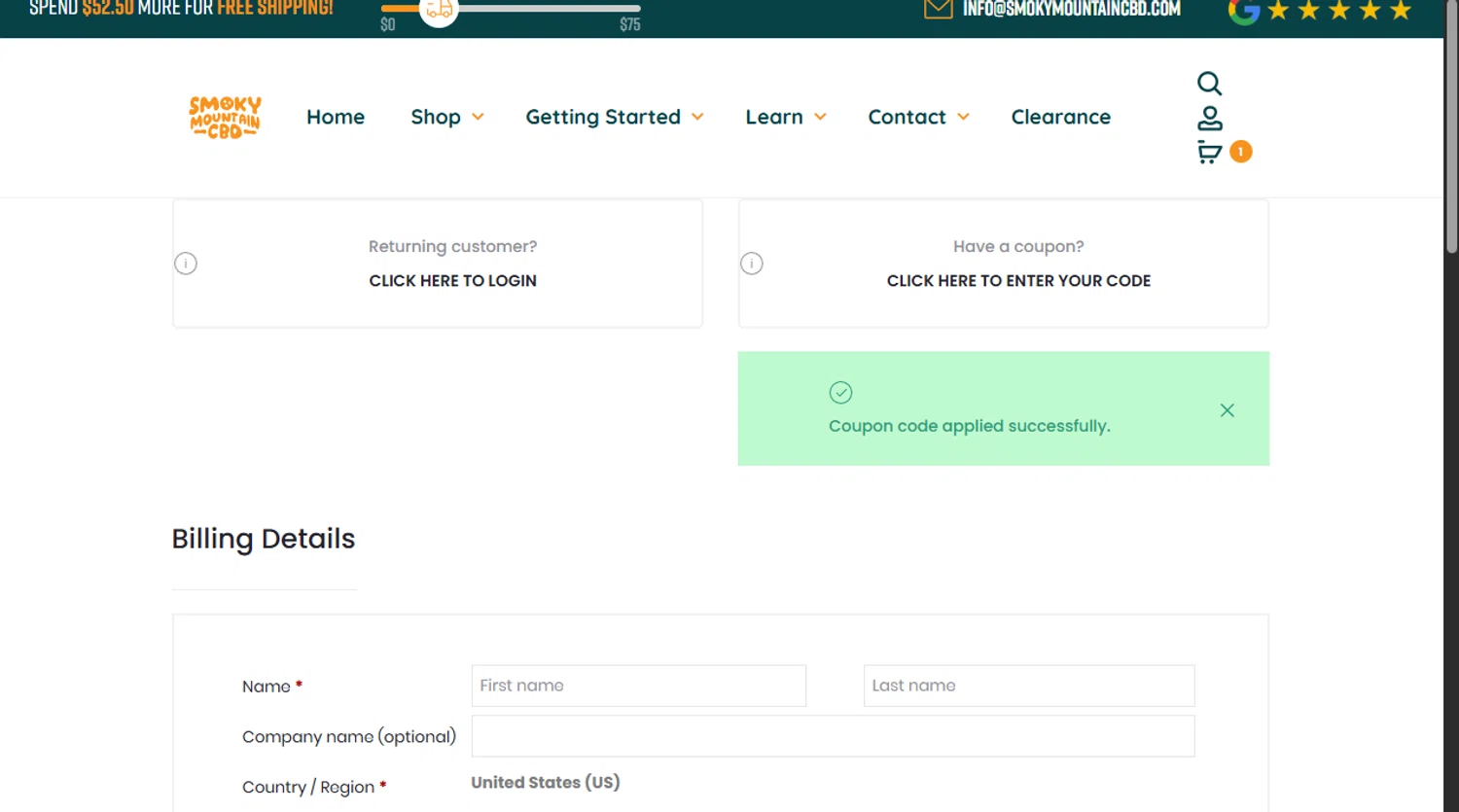Screen dimensions: 1459x812
Task: Expand the Getting Started menu chevron
Action: click(x=697, y=117)
